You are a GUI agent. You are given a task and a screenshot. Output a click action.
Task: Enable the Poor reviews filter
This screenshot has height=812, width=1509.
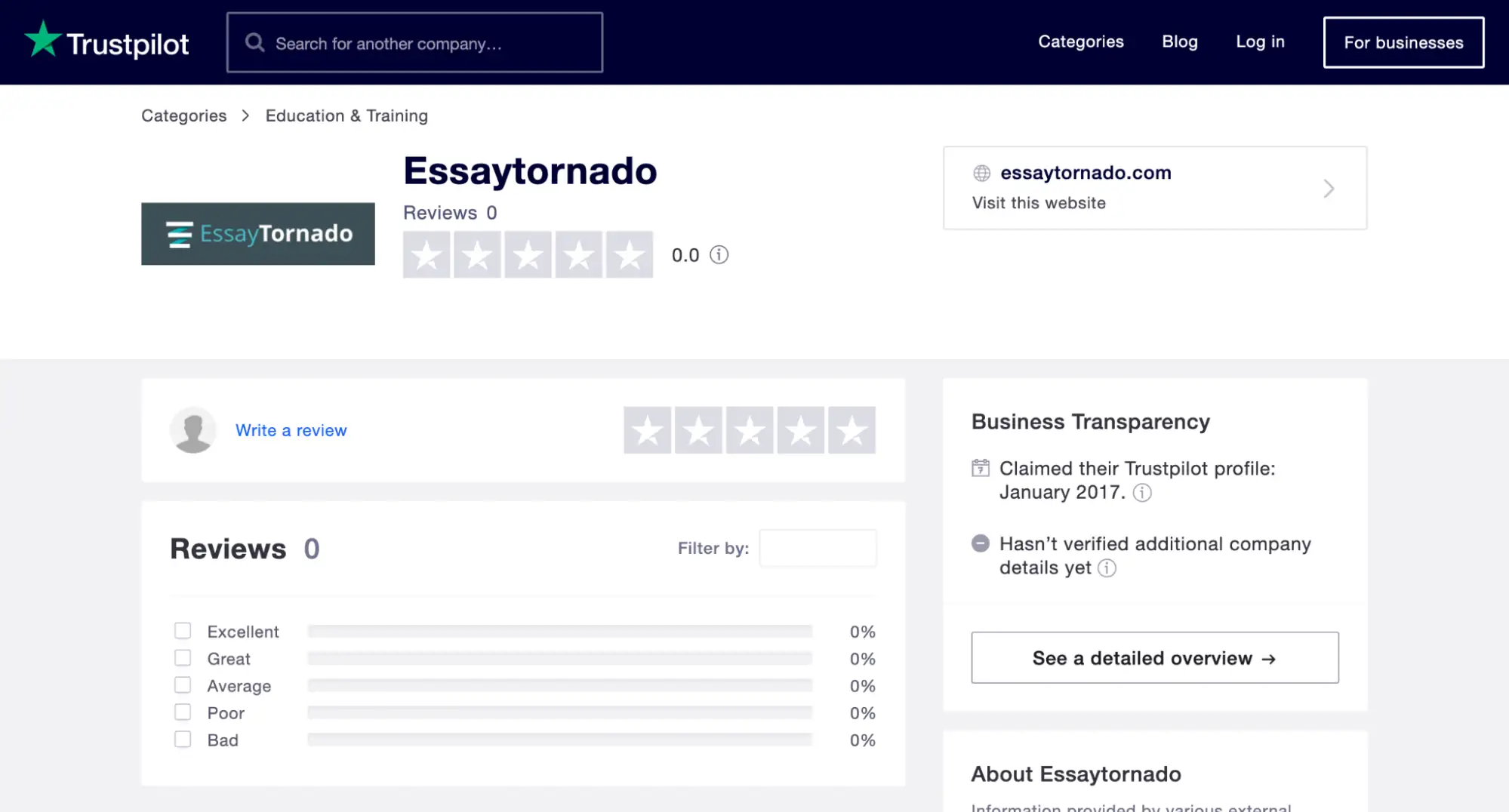(x=183, y=712)
